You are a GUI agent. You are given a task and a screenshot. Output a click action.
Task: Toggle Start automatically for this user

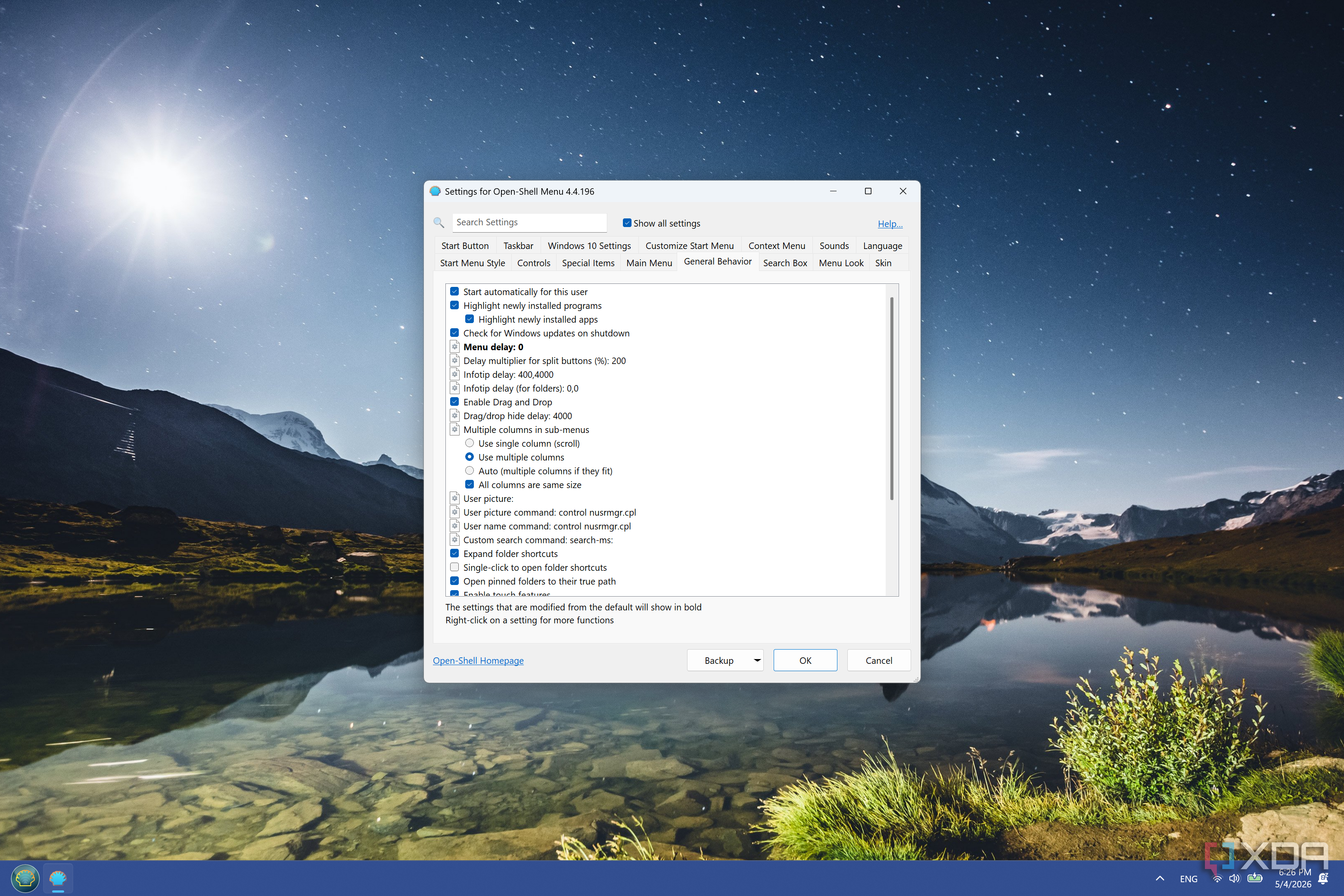pos(455,292)
